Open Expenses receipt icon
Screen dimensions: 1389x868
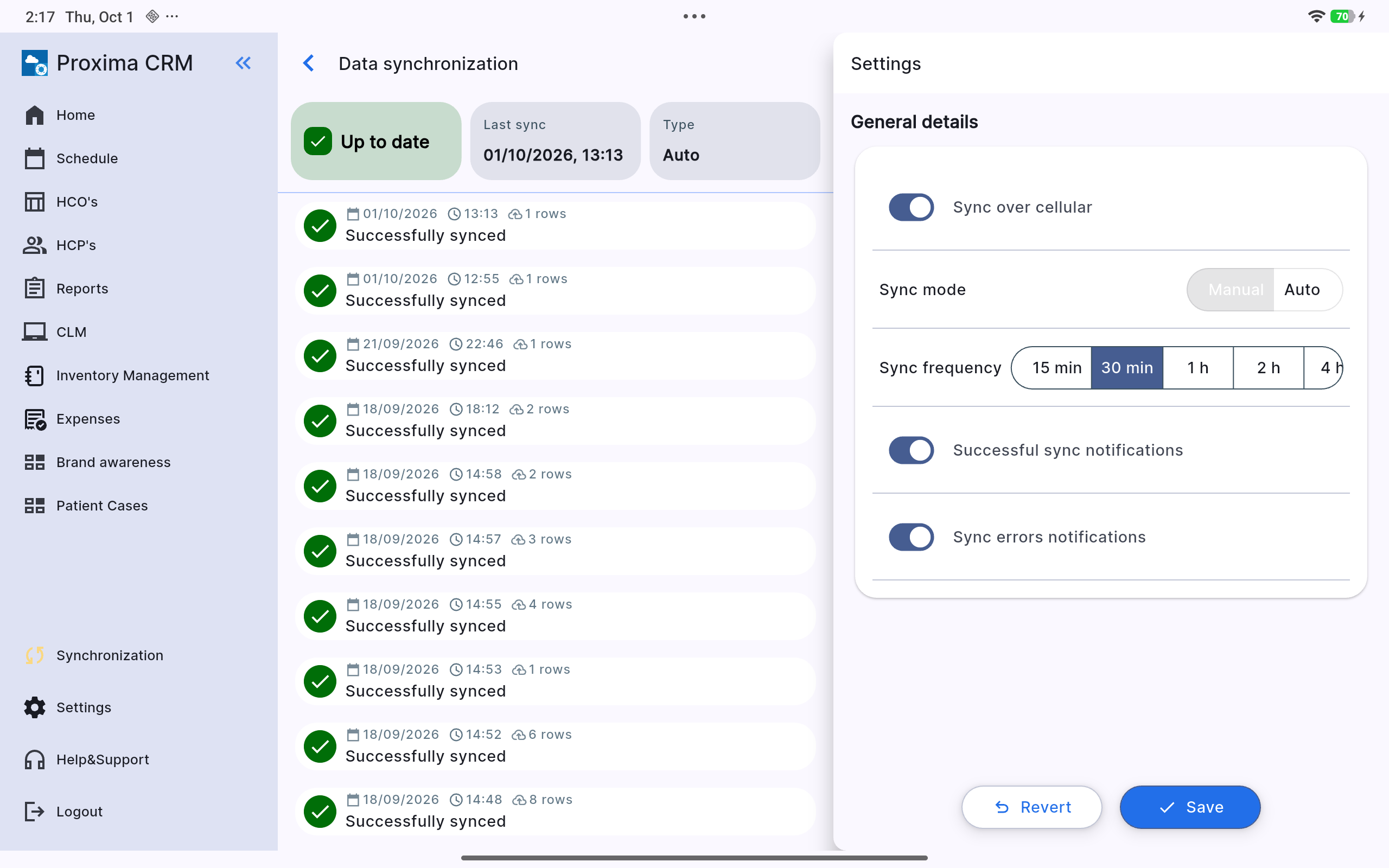click(x=35, y=419)
